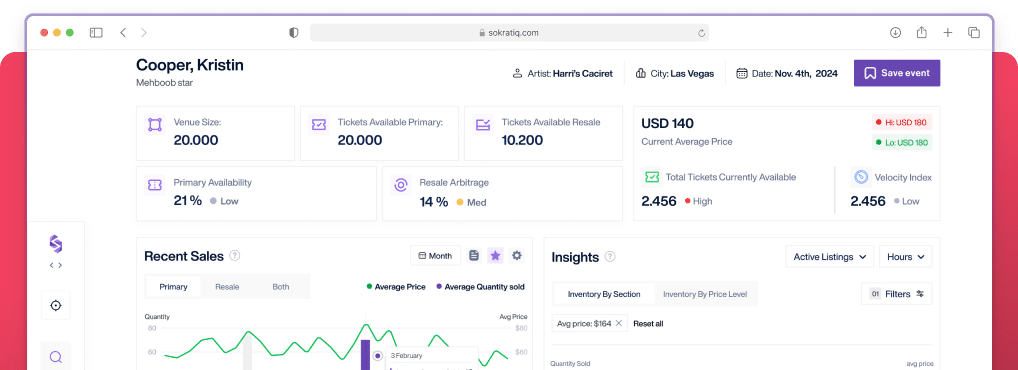Select the Primary tab
This screenshot has width=1018, height=370.
point(173,286)
